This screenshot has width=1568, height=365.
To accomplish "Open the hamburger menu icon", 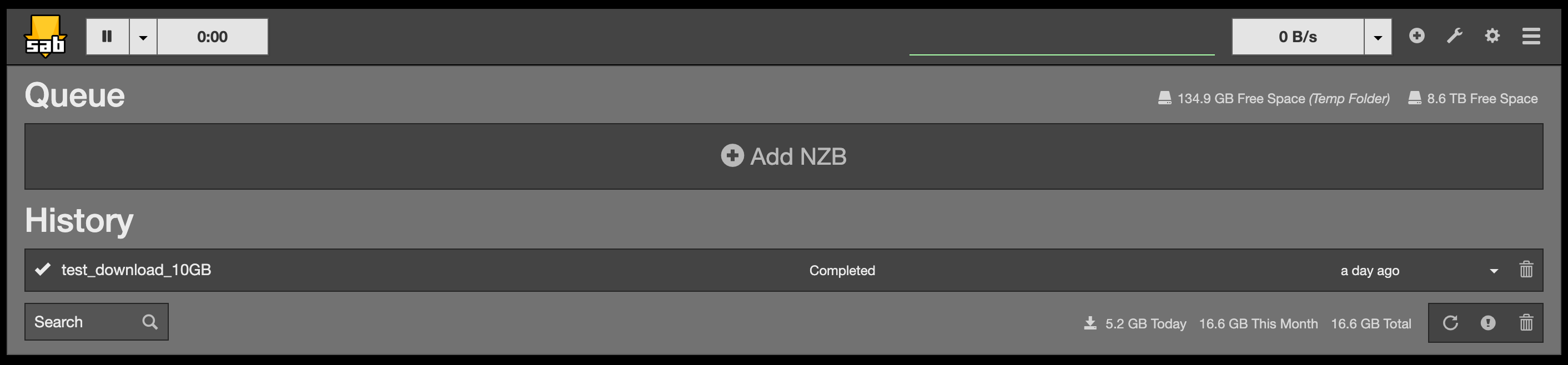I will (1531, 36).
